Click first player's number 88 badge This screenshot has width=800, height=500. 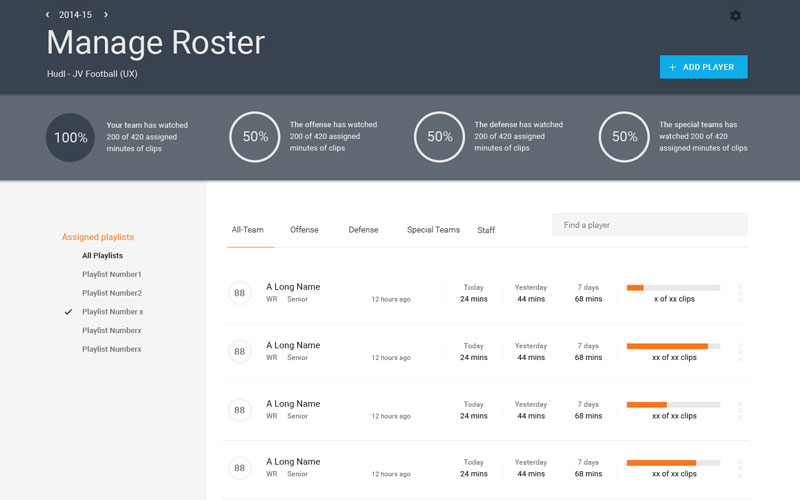point(239,293)
